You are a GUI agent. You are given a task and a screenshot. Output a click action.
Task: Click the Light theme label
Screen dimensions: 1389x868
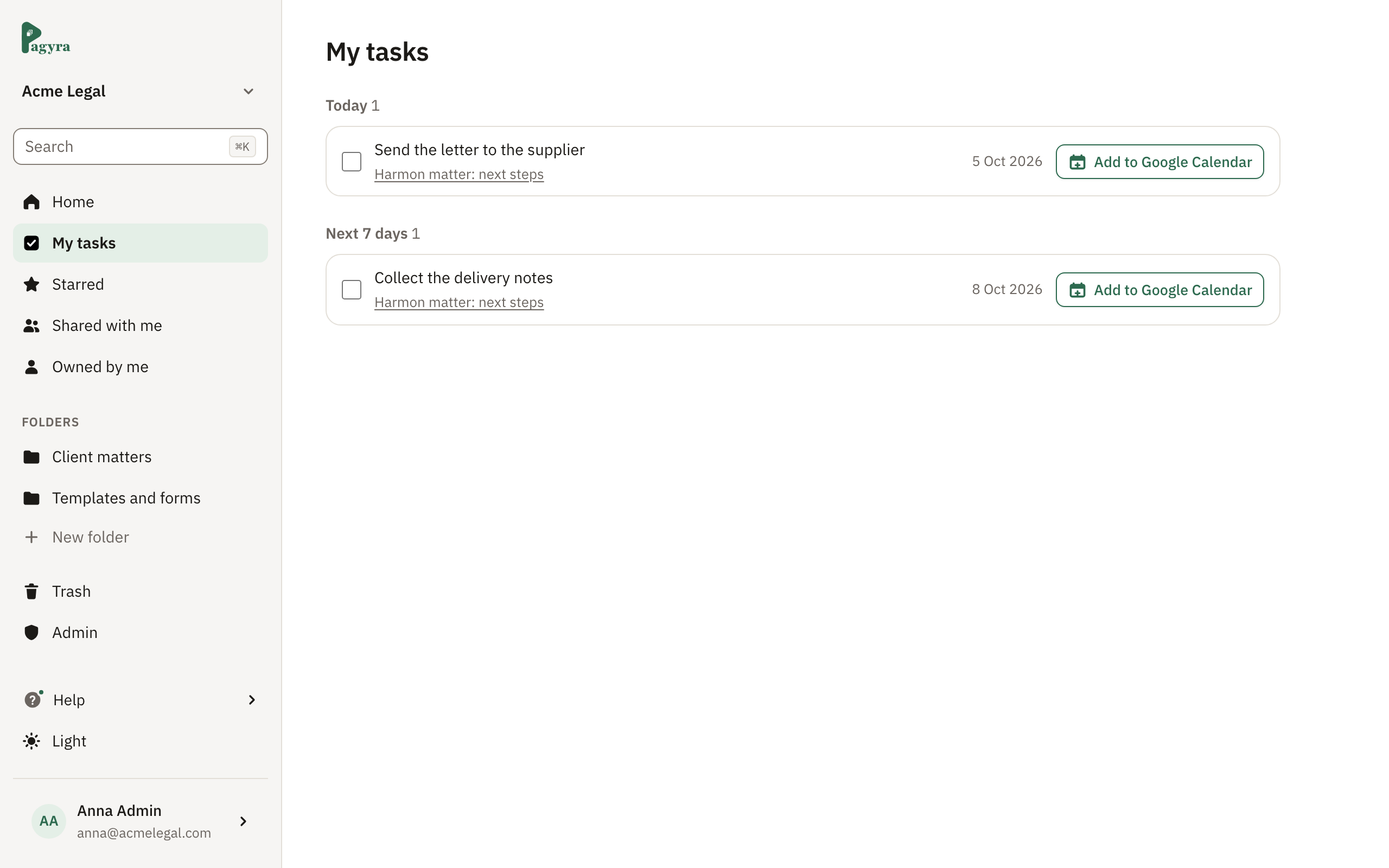pyautogui.click(x=69, y=741)
